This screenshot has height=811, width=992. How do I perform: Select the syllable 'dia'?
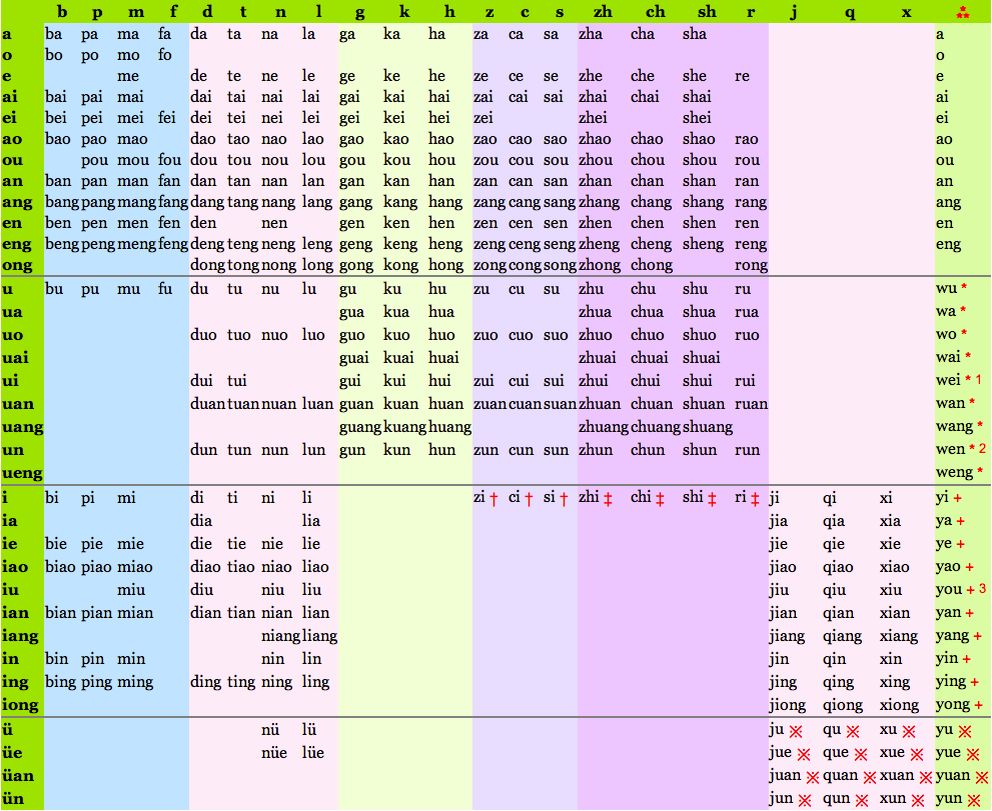point(201,521)
